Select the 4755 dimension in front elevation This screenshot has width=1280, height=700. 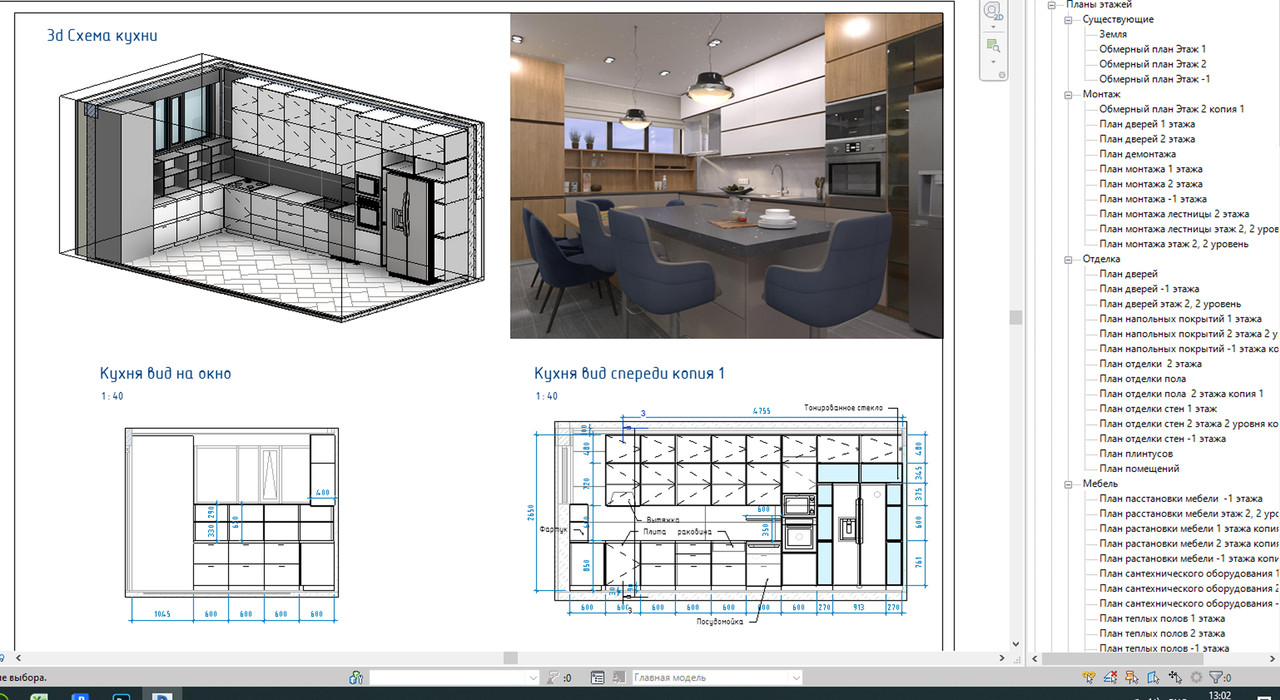[x=761, y=411]
